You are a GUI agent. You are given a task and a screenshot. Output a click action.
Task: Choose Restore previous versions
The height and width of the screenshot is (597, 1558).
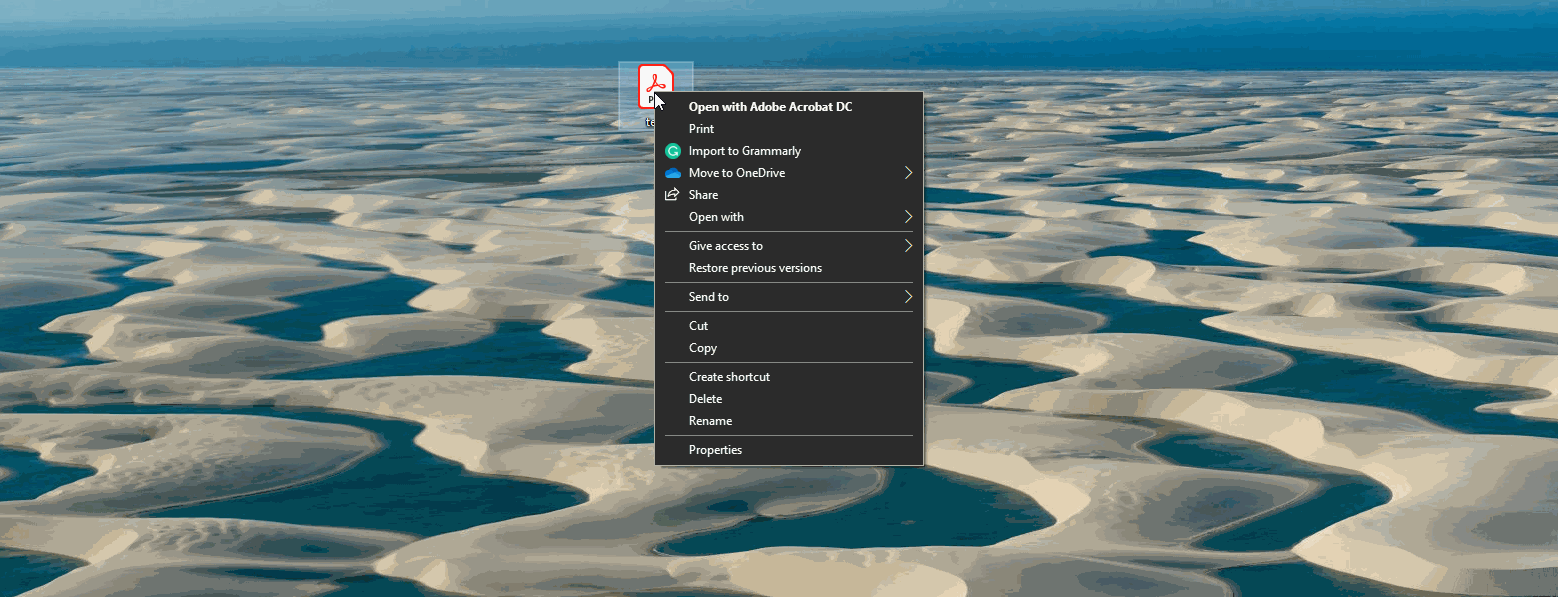coord(789,268)
